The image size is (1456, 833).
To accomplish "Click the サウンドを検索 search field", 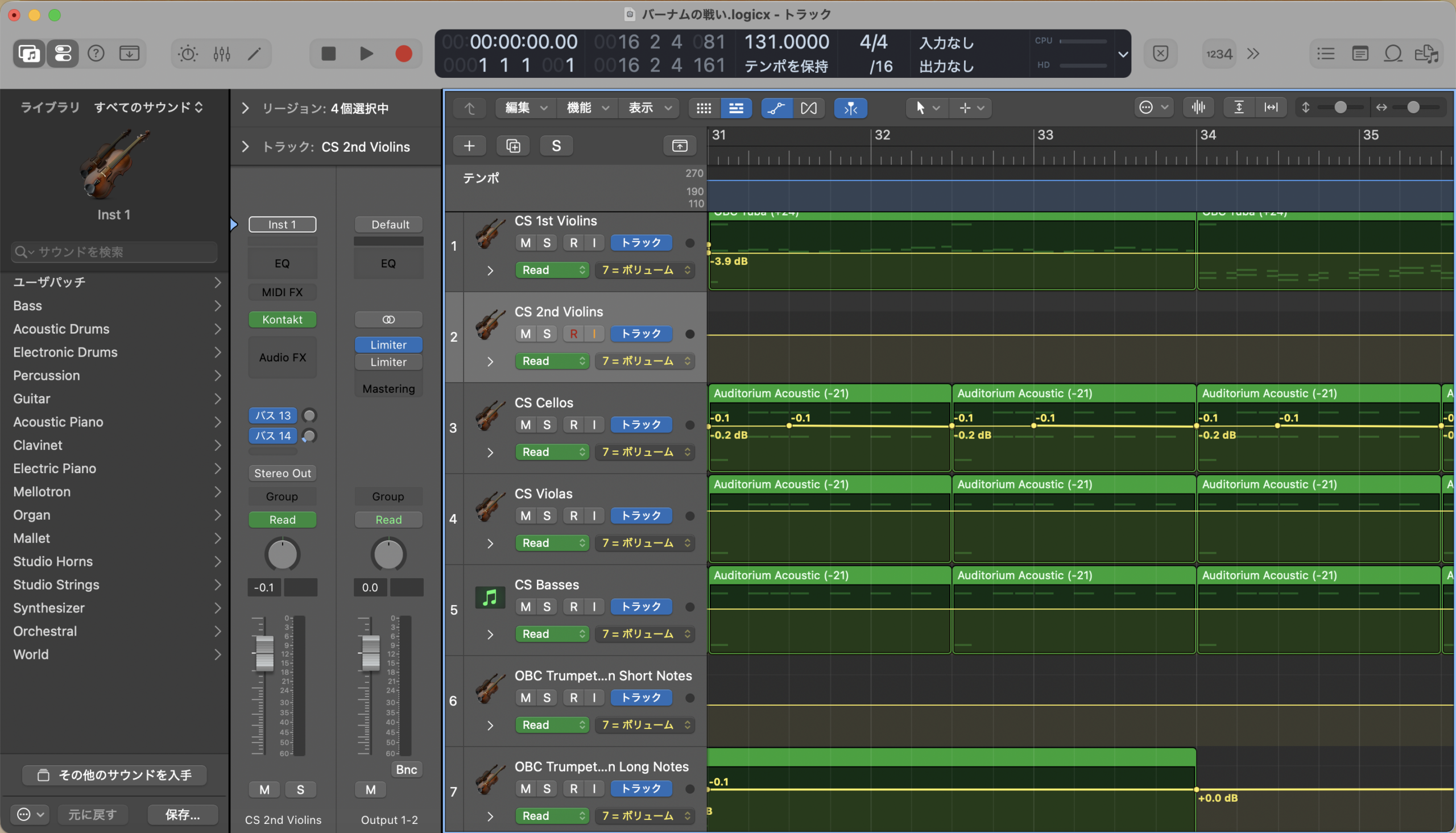I will click(x=114, y=252).
